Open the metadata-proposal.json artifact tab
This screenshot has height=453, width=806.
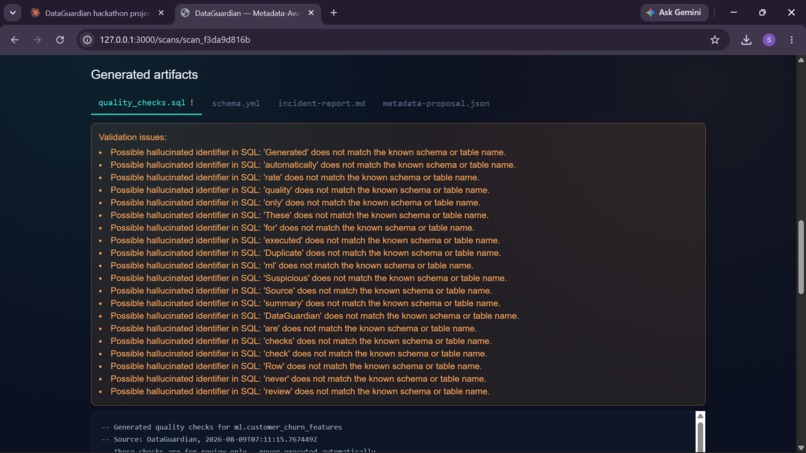pyautogui.click(x=436, y=103)
